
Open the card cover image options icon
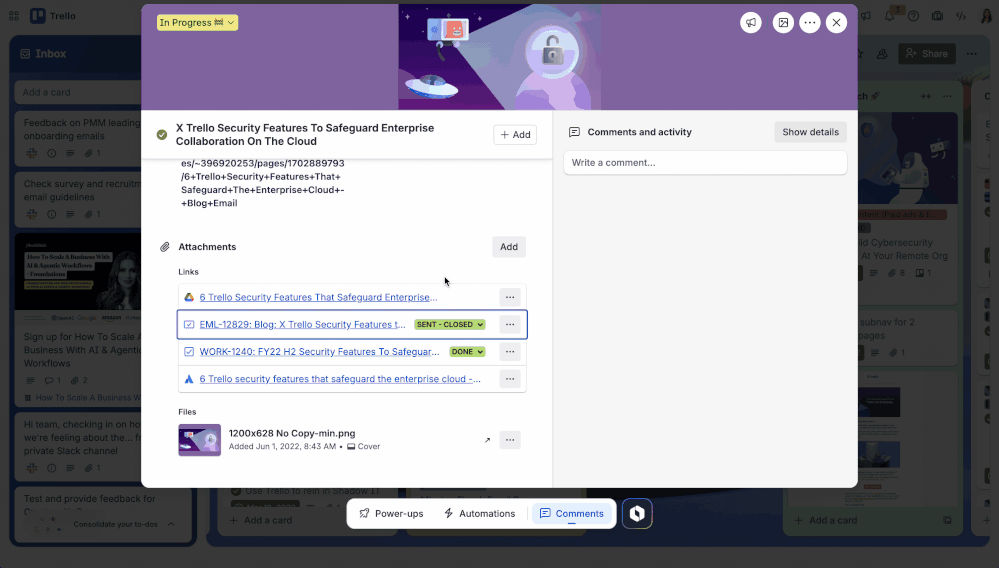click(783, 22)
